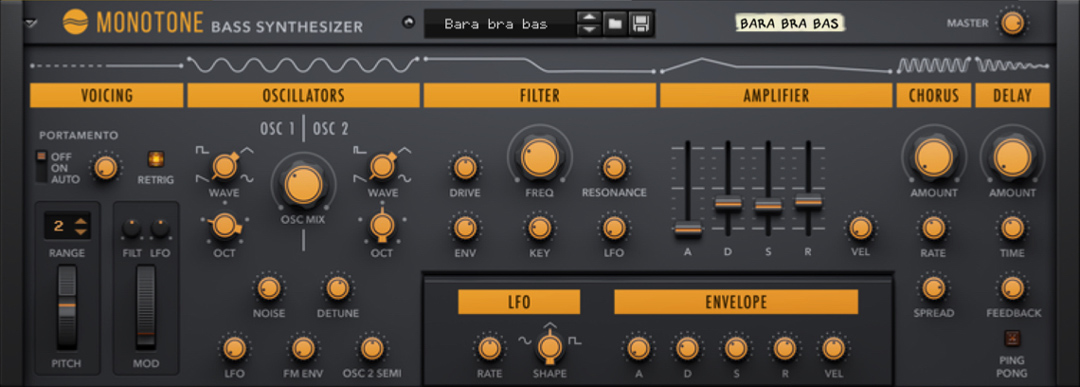This screenshot has height=387, width=1080.
Task: Click the Filter FREQ knob
Action: pyautogui.click(x=539, y=157)
